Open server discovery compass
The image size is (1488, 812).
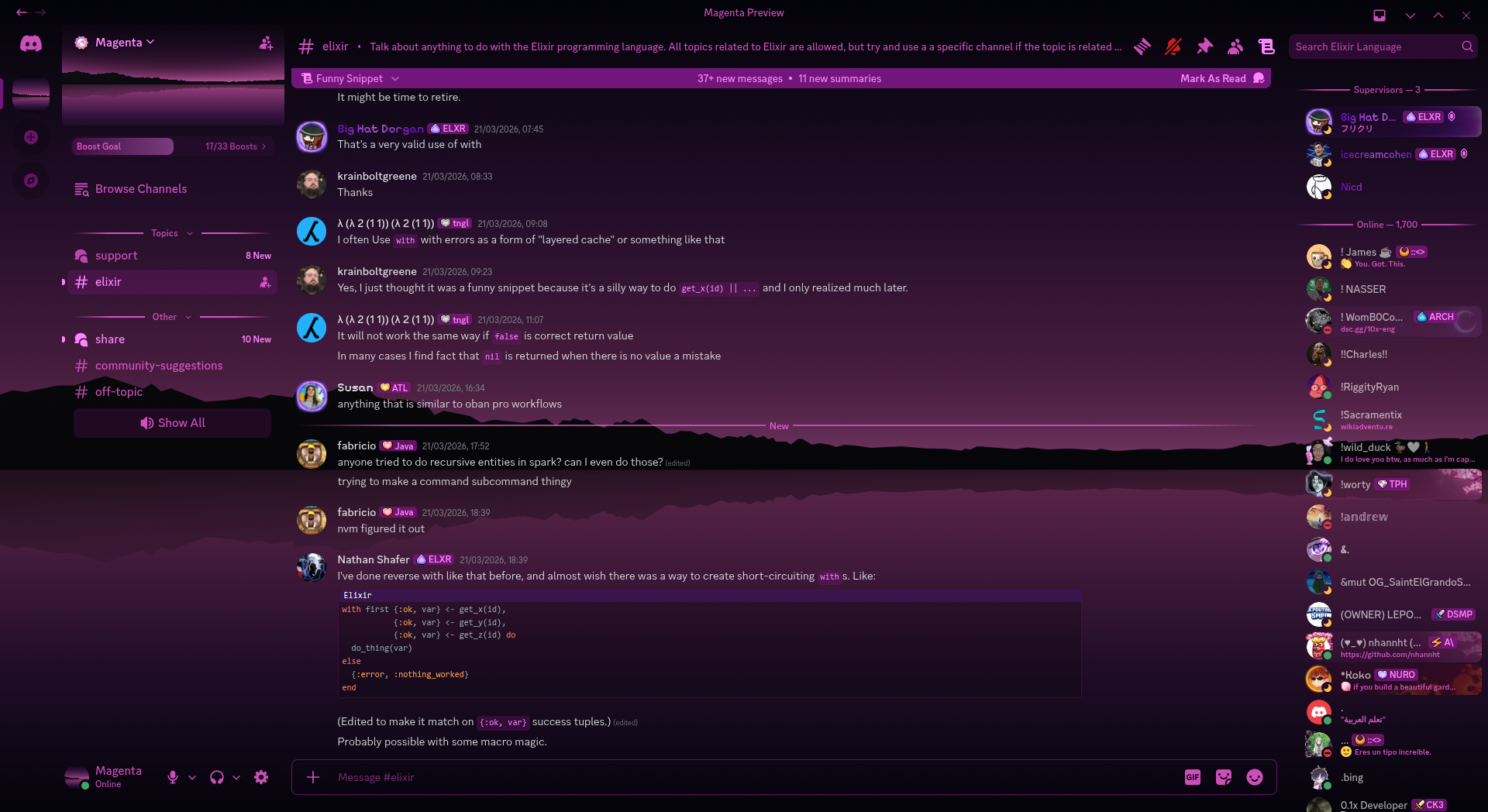31,181
